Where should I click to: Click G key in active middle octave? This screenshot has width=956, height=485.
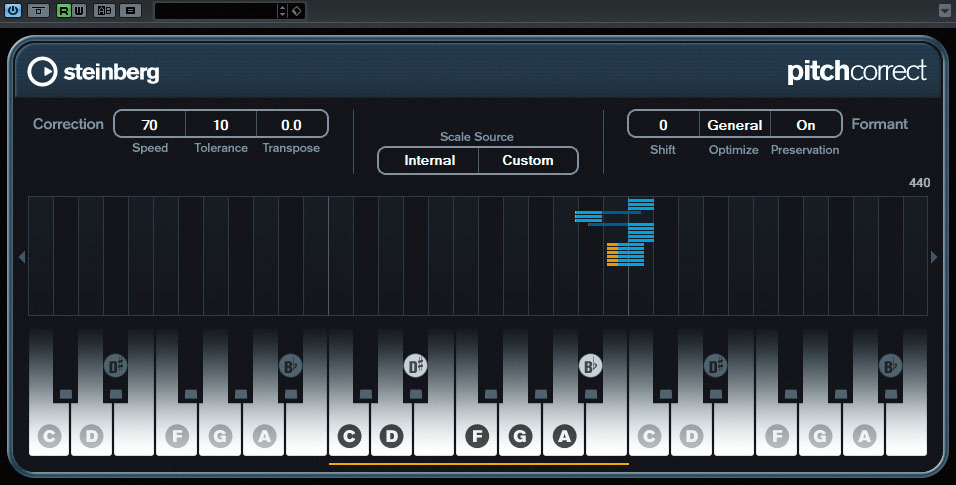[x=520, y=436]
